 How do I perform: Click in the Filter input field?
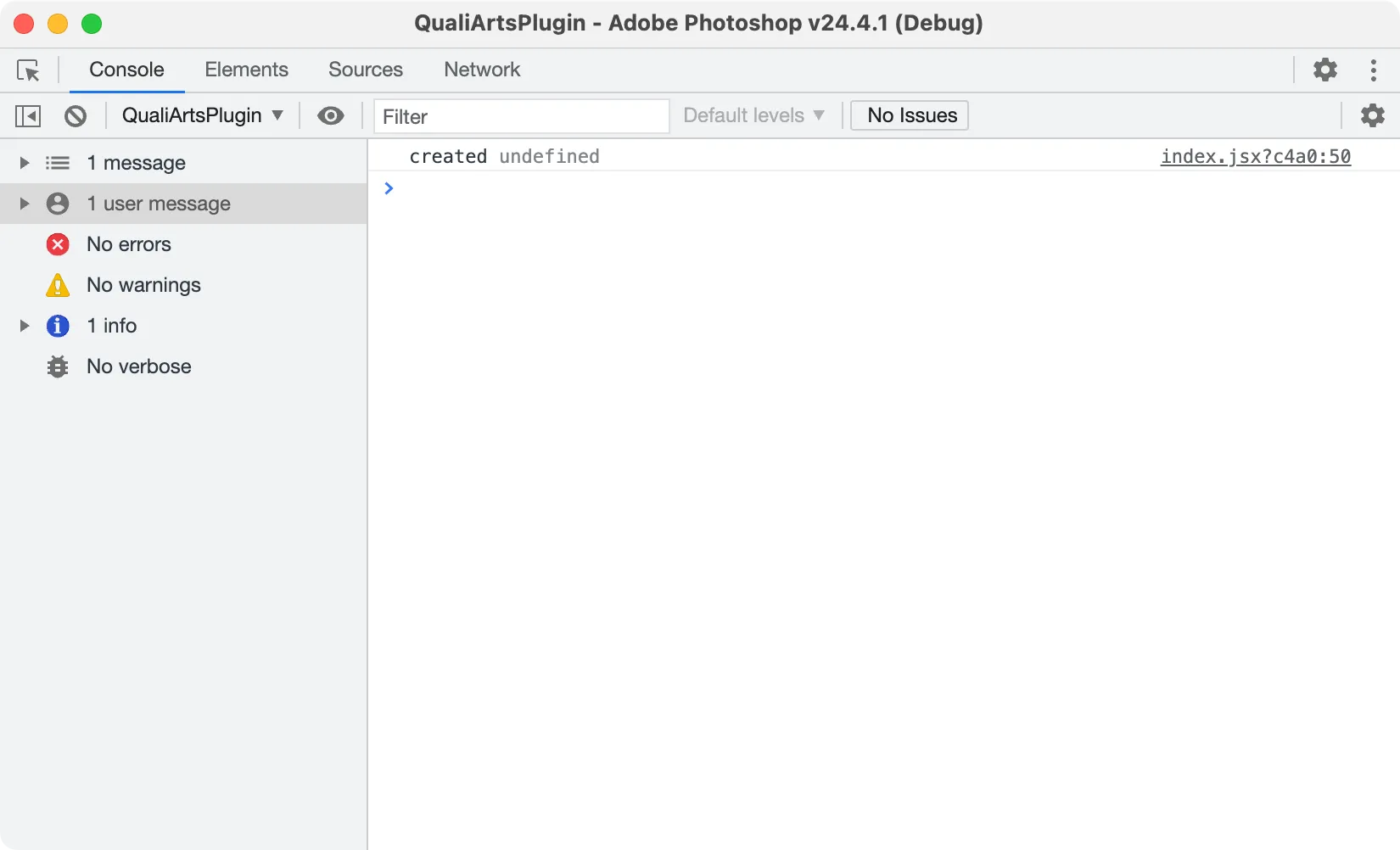click(521, 116)
